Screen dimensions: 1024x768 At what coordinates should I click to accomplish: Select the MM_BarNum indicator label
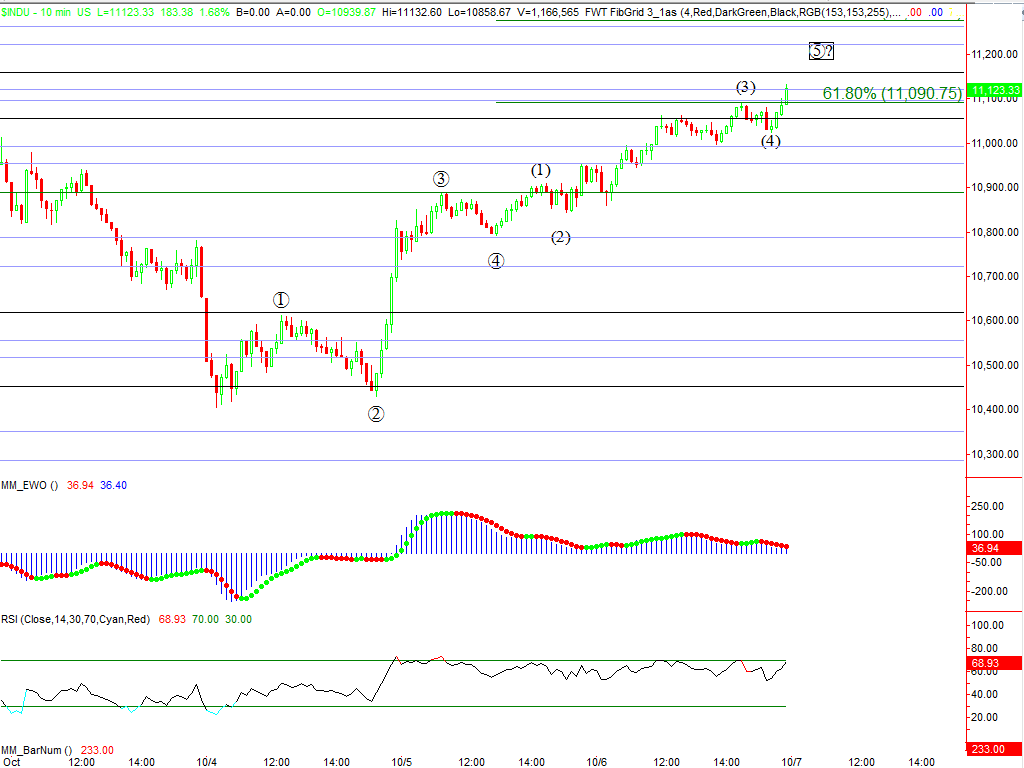click(36, 750)
